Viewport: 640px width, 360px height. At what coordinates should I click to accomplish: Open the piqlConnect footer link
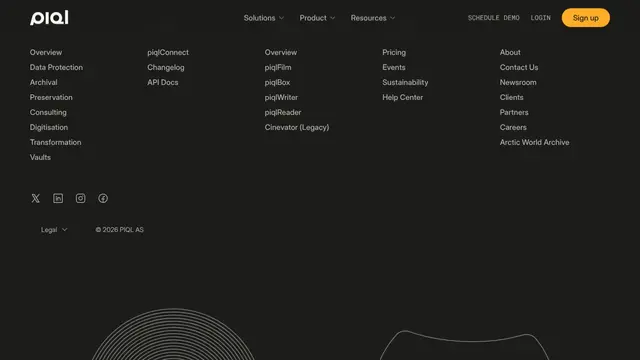(168, 52)
